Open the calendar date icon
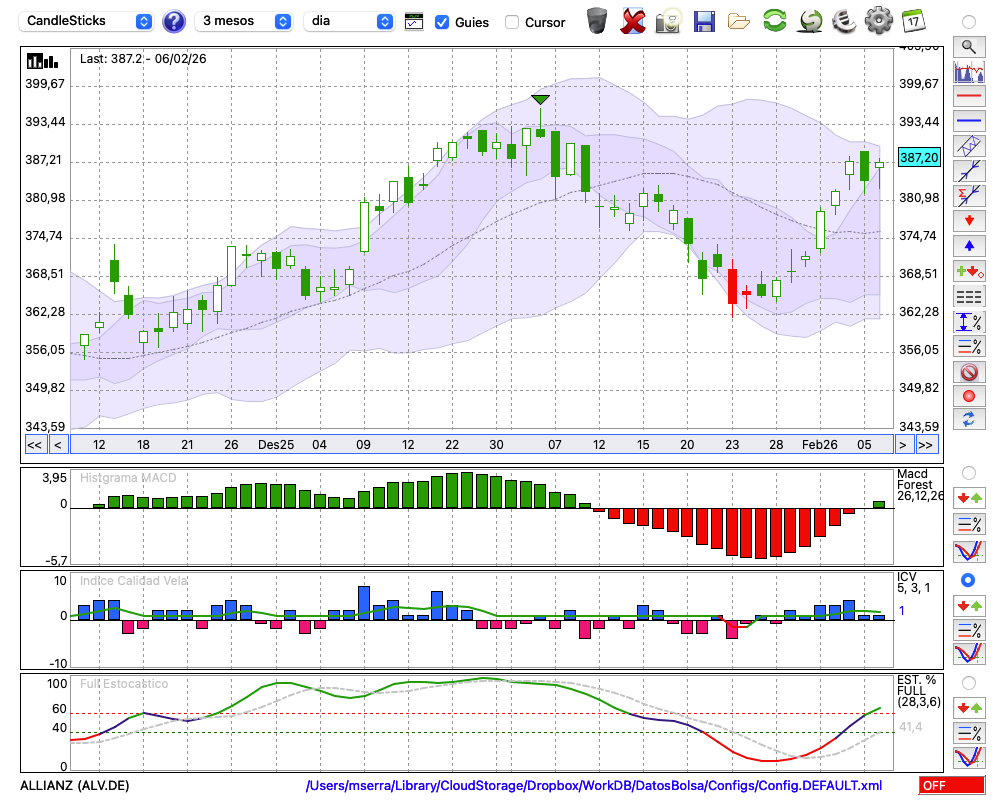The width and height of the screenshot is (1000, 800). click(913, 20)
